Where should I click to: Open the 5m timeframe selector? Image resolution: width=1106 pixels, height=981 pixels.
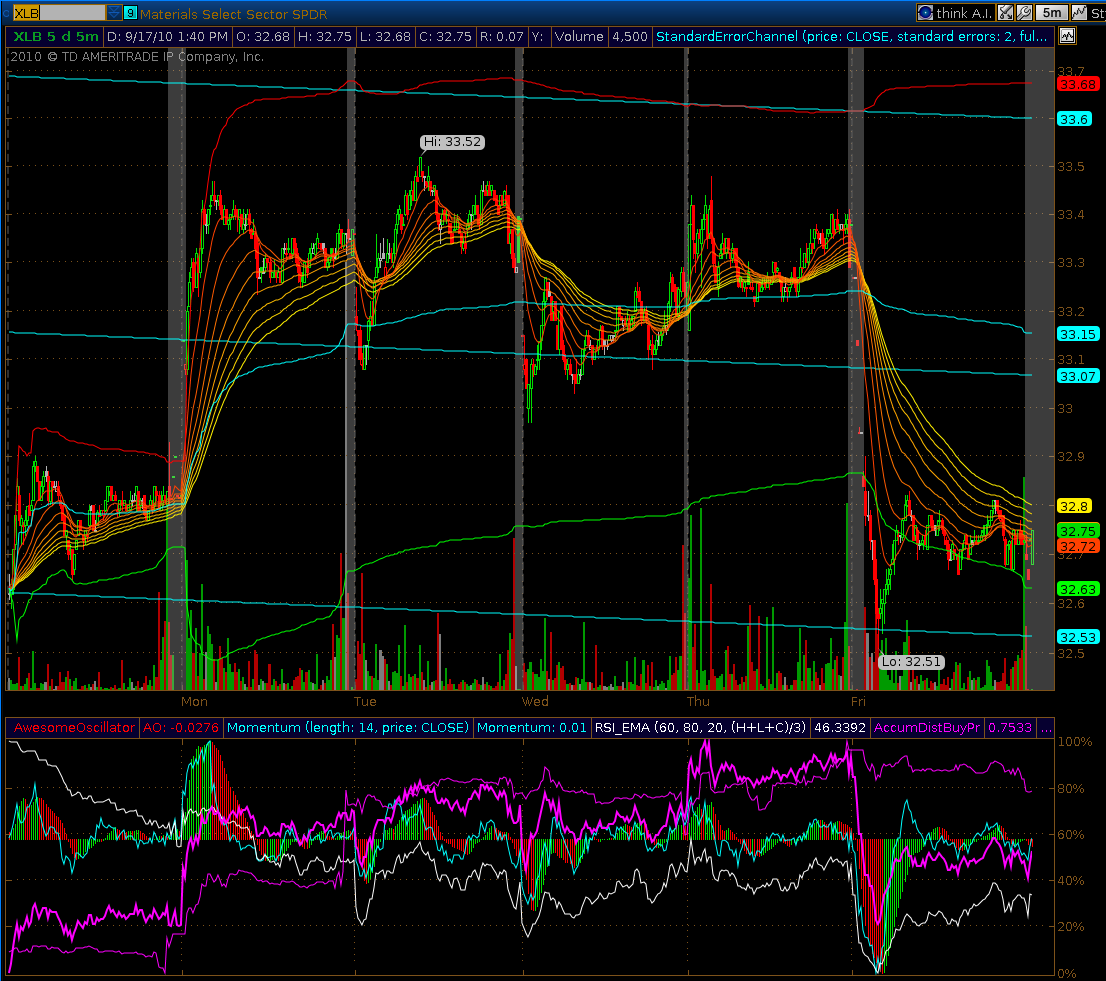coord(1052,13)
